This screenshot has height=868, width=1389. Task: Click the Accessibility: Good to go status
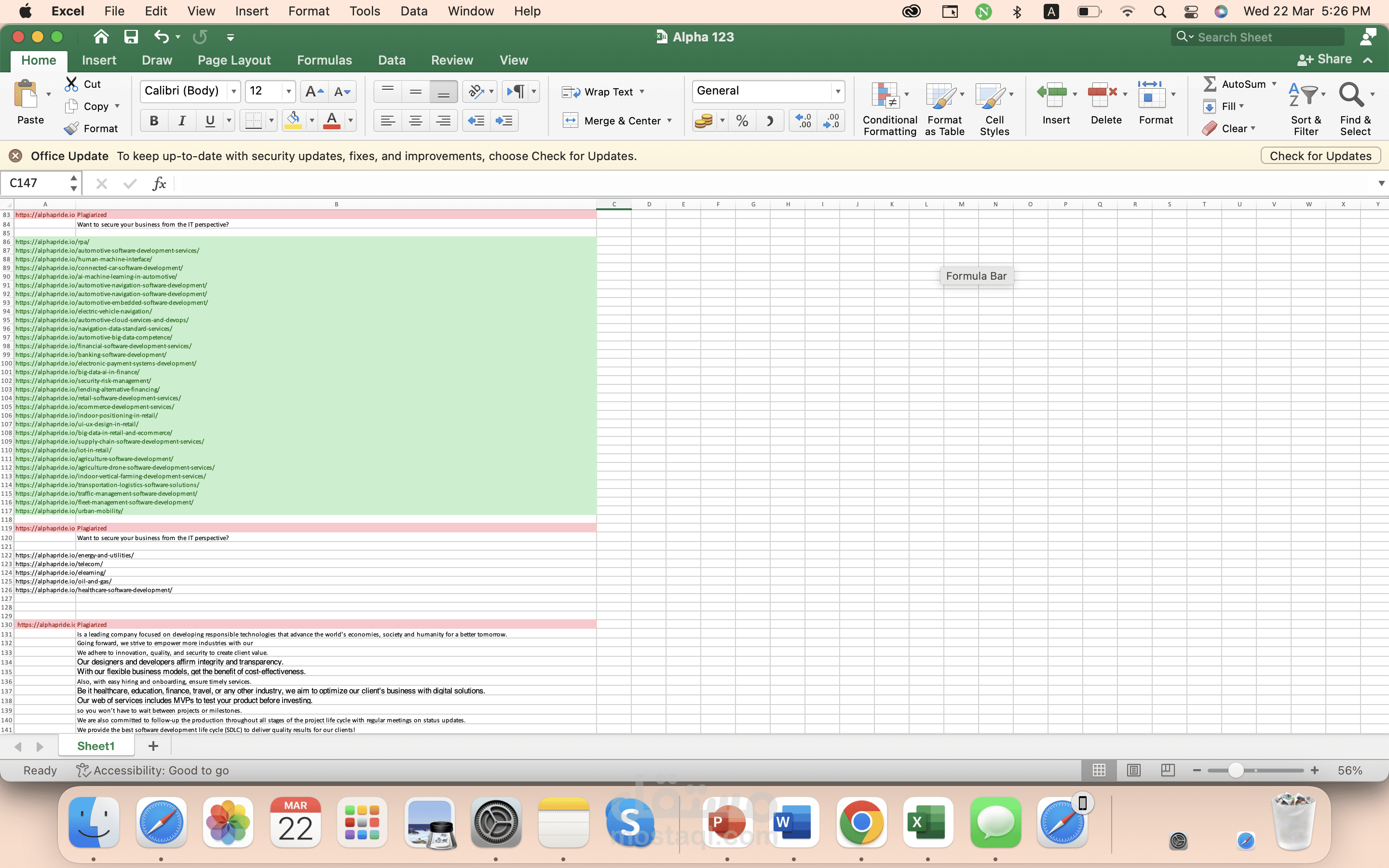(153, 771)
